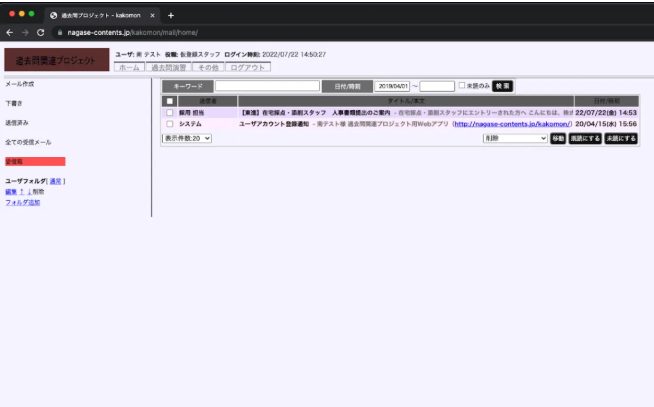
Task: Open a new browser tab with plus icon
Action: click(171, 15)
